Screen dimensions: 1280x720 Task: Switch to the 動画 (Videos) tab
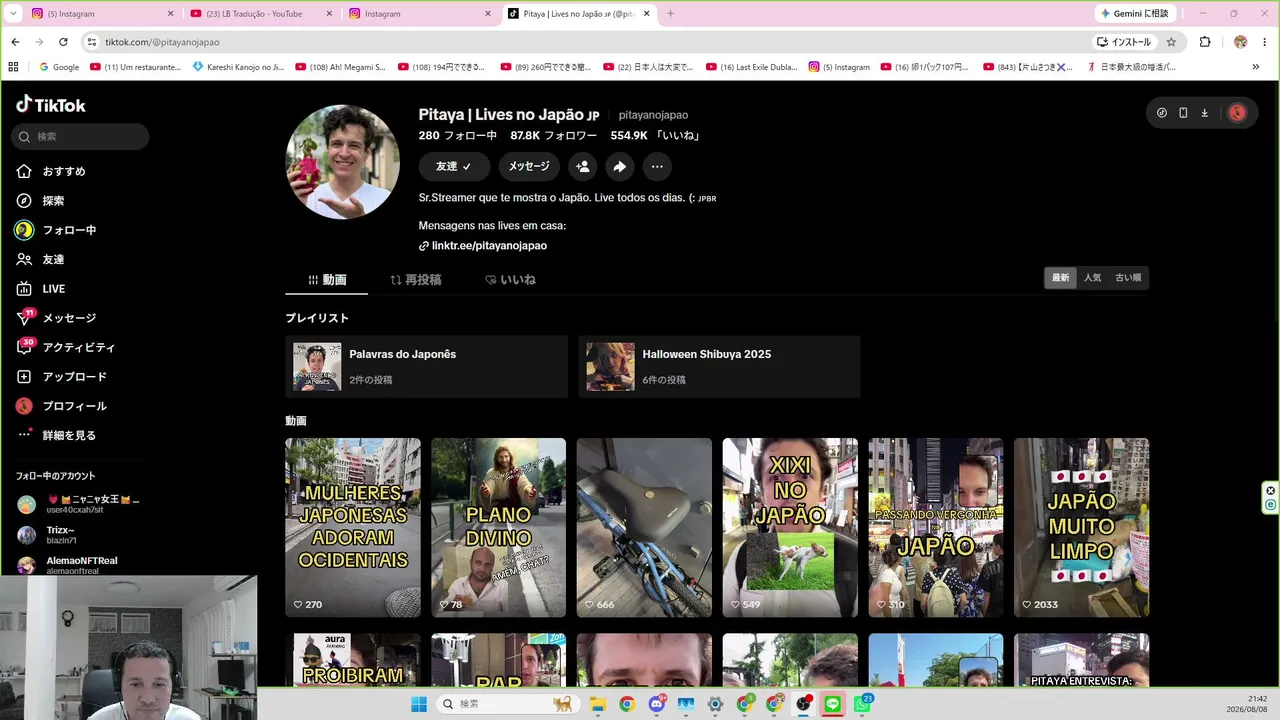click(327, 280)
